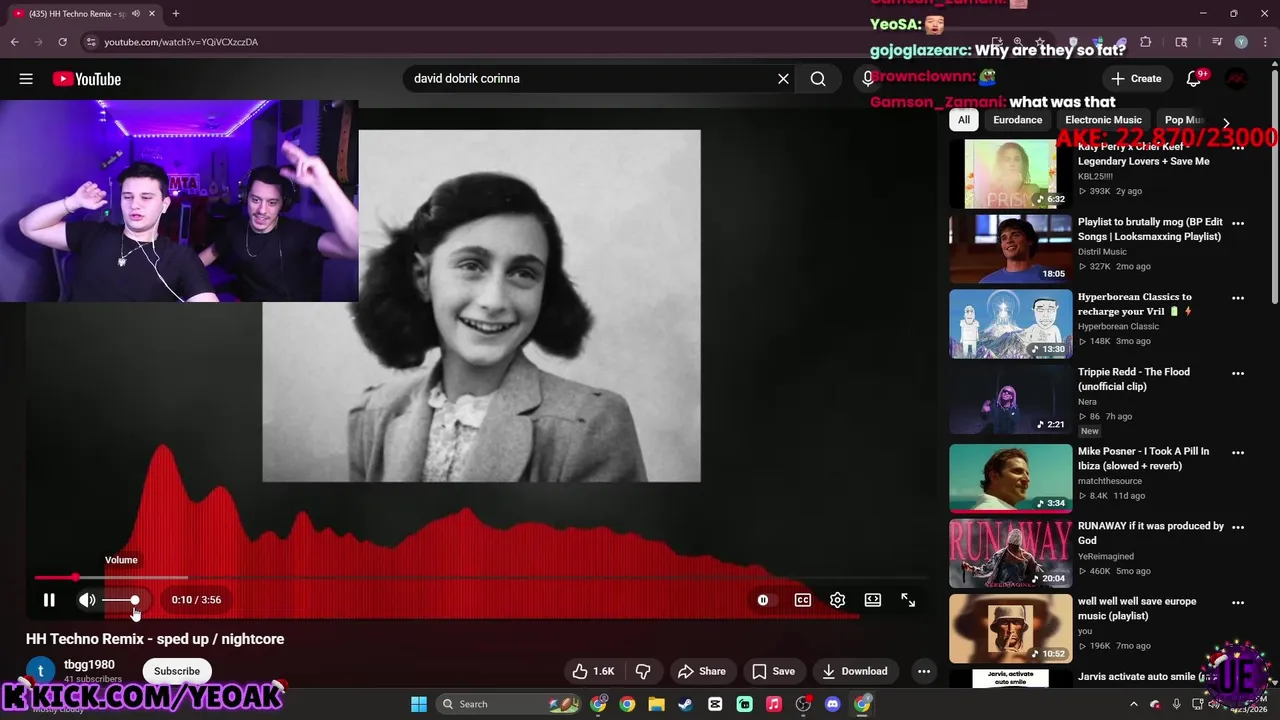Toggle theater mode on the player
Viewport: 1280px width, 720px height.
873,600
